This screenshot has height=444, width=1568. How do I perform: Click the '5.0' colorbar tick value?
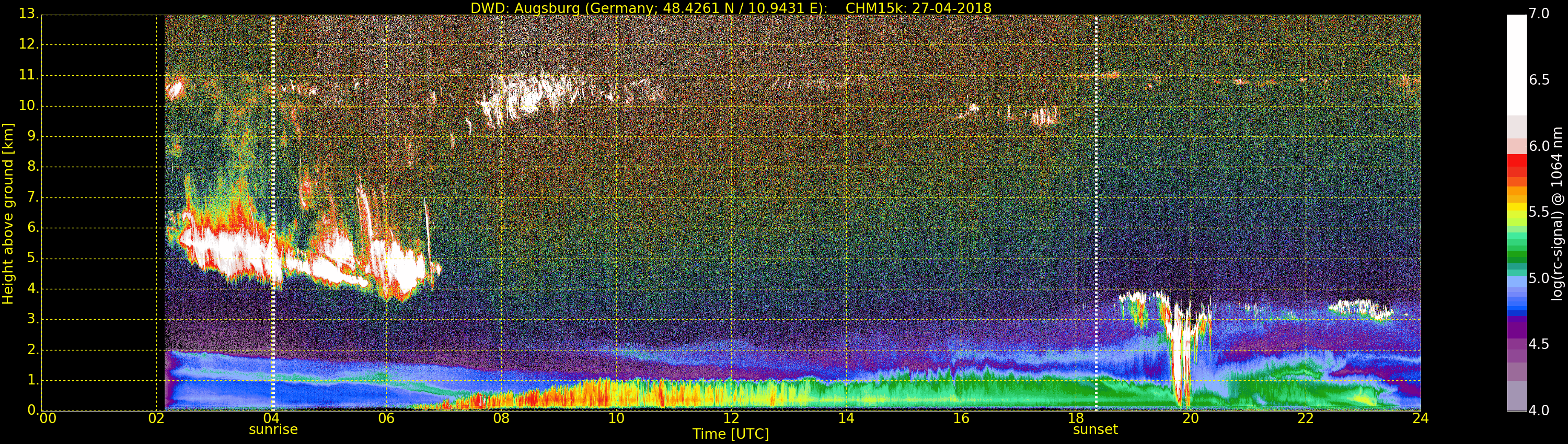pos(1539,278)
